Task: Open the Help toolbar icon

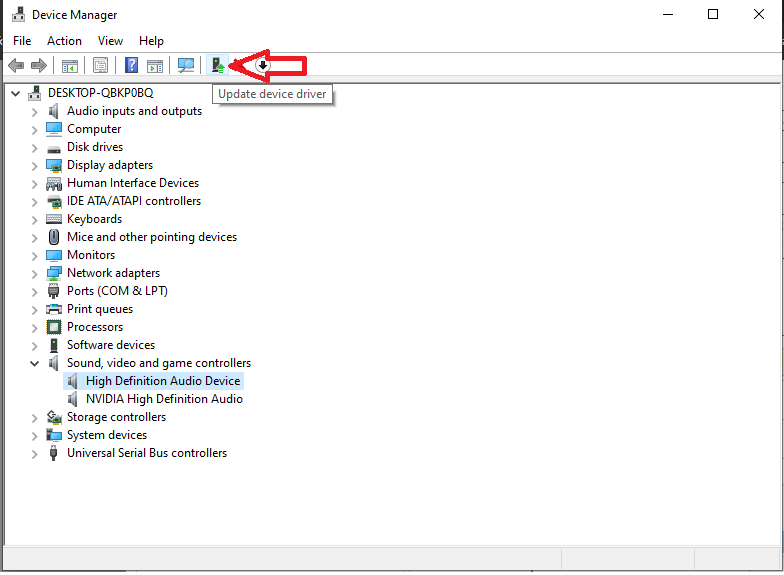Action: click(x=131, y=66)
